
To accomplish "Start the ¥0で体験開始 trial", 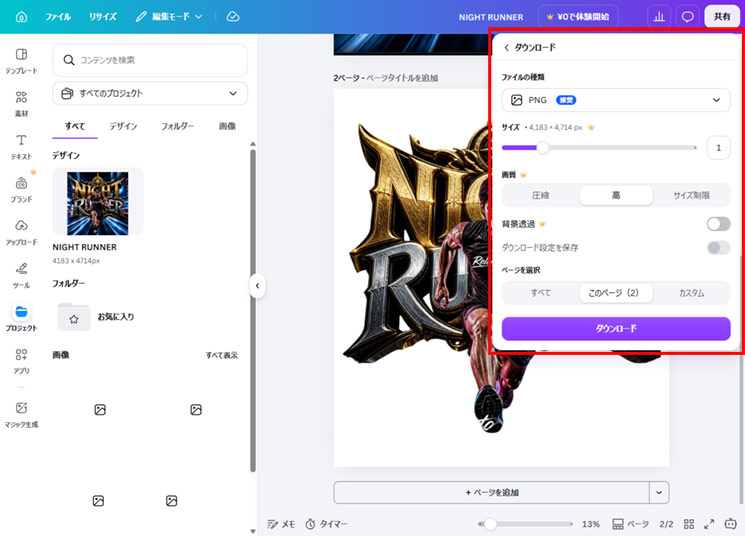I will (x=578, y=17).
